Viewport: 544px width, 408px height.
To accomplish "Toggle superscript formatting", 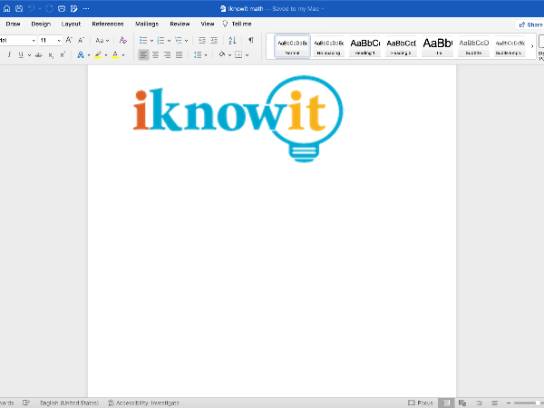I will [63, 55].
